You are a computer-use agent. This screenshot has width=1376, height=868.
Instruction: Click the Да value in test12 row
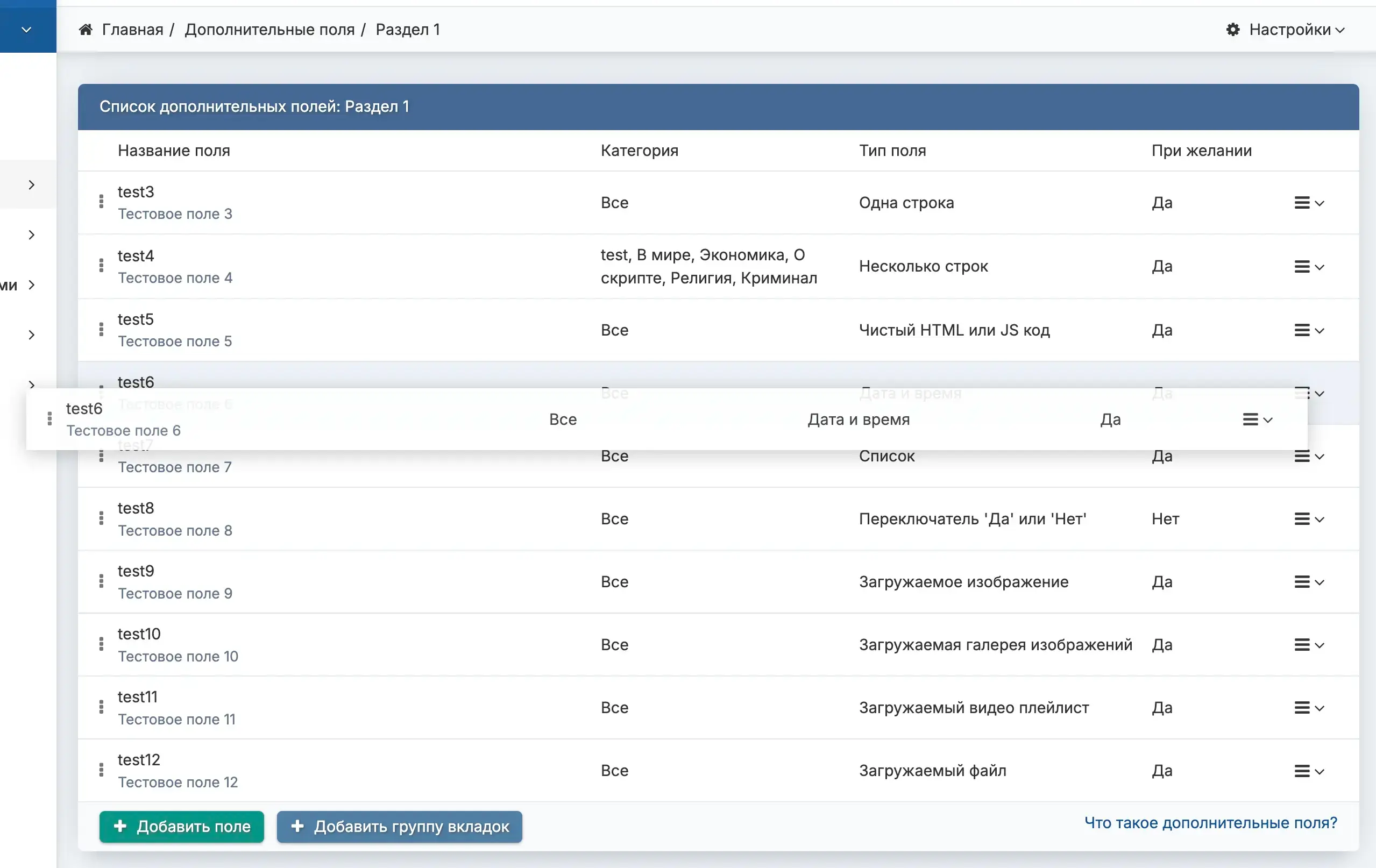coord(1162,770)
